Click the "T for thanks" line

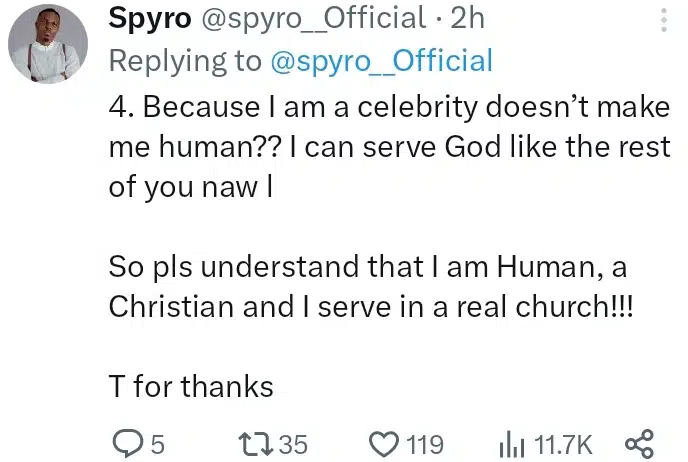pos(190,386)
